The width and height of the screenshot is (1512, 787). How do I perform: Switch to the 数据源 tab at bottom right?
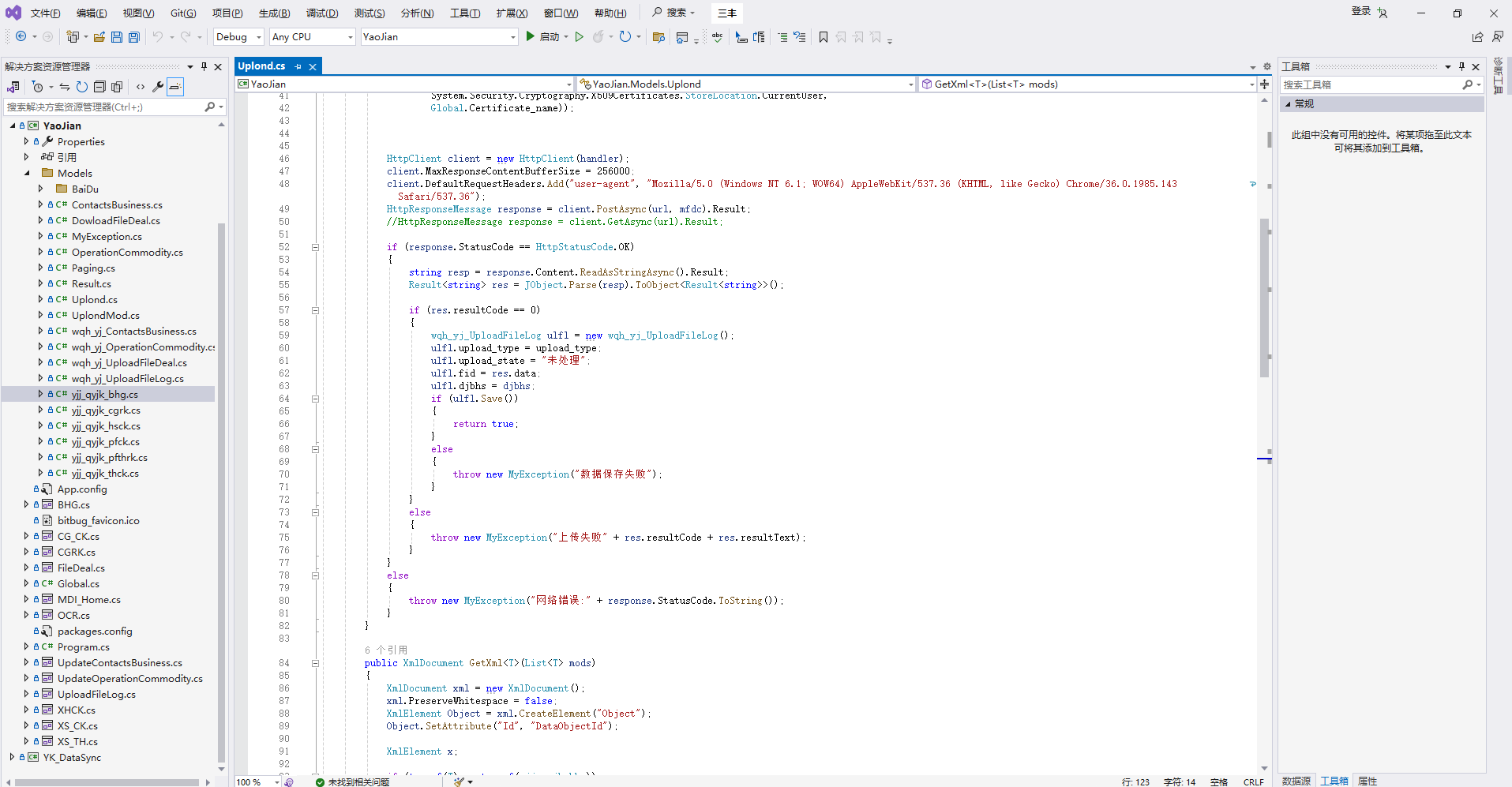pos(1296,781)
